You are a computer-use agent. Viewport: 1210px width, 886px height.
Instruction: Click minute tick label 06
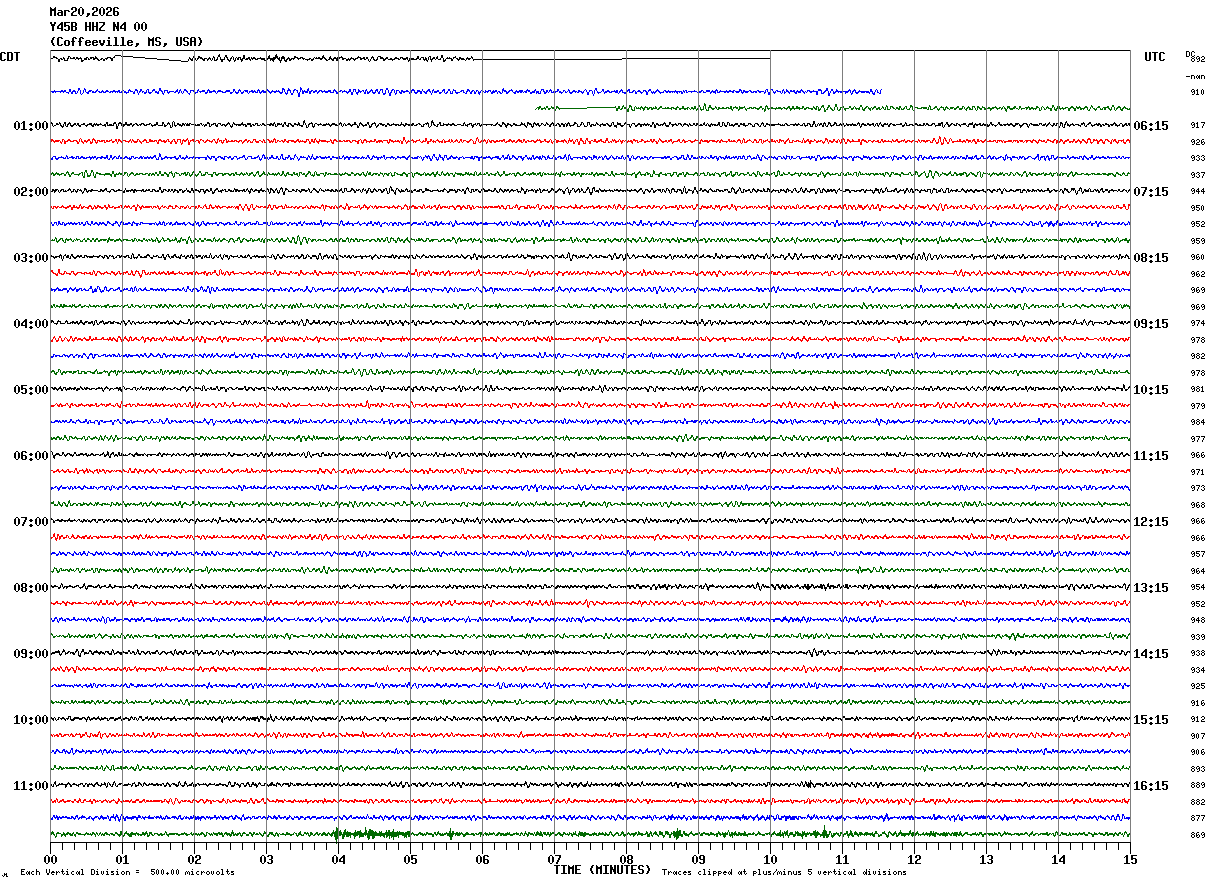tap(482, 859)
